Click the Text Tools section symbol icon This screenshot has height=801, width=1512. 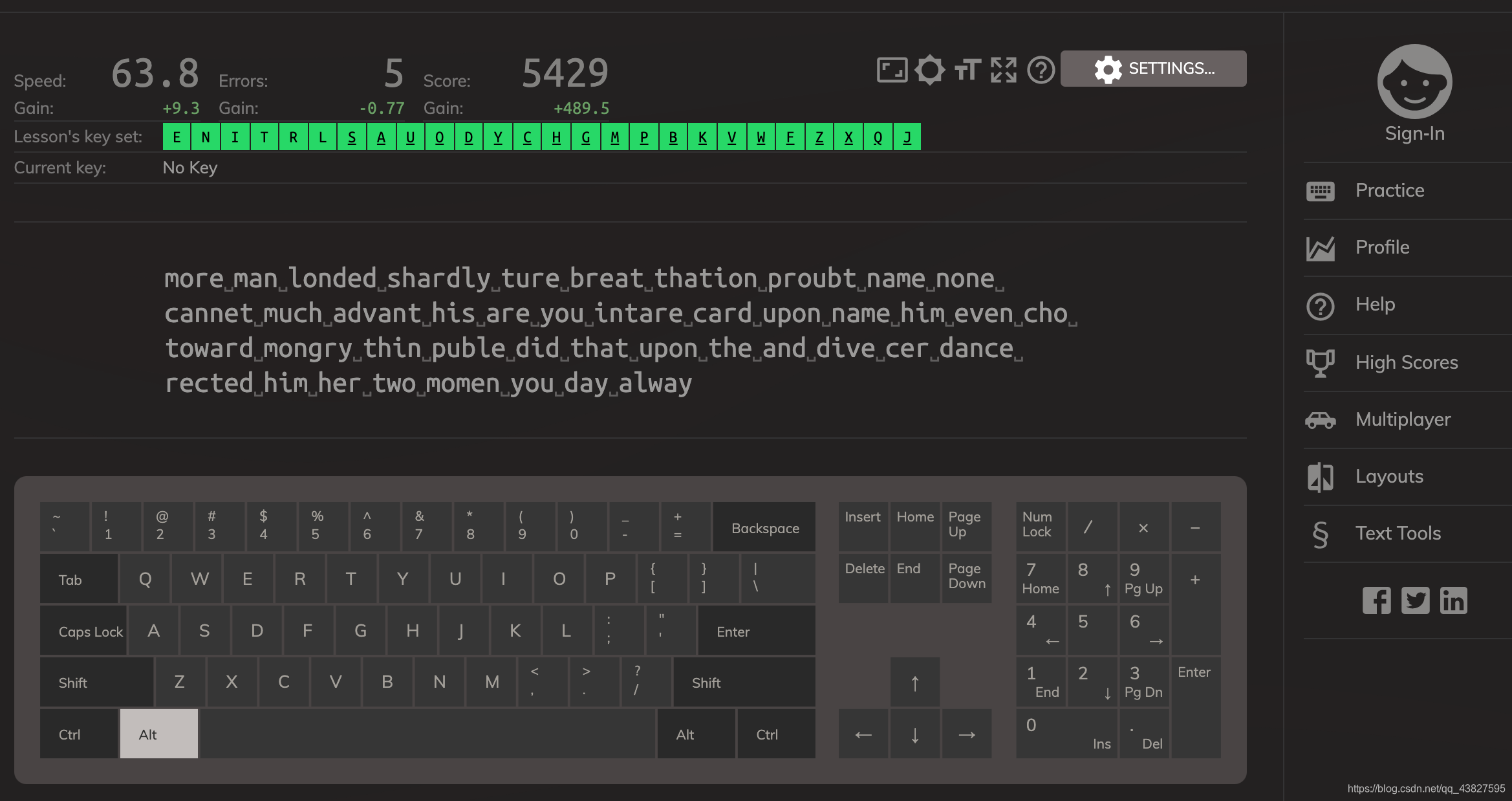point(1320,534)
